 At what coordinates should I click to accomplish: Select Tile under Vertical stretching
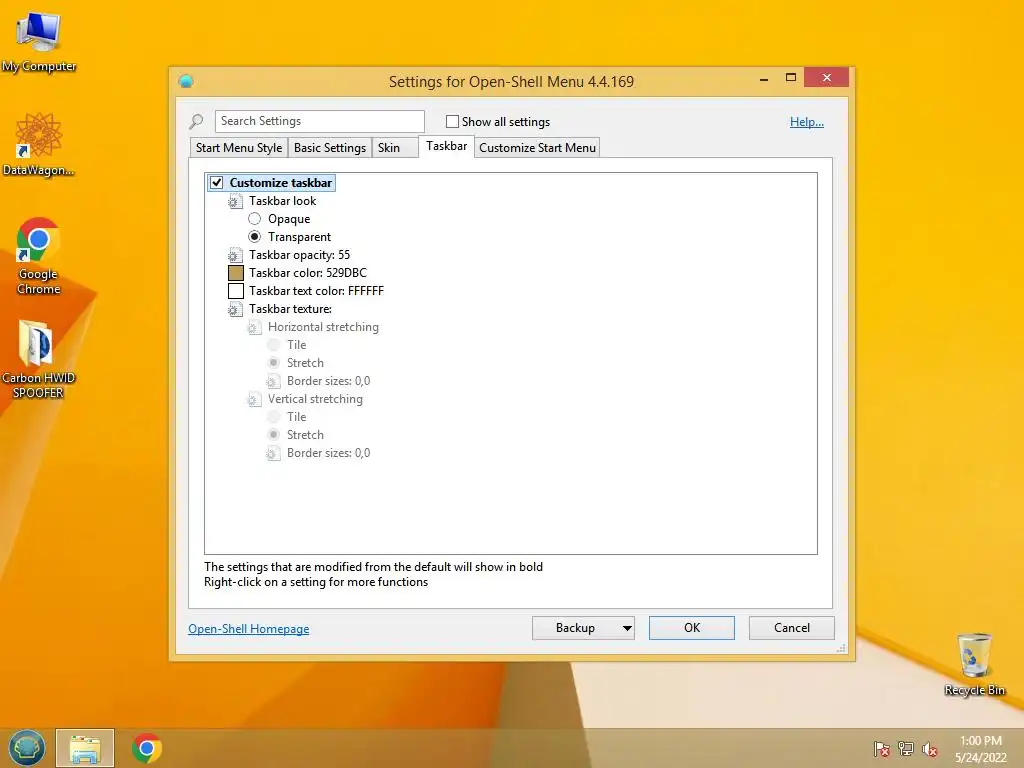(274, 417)
